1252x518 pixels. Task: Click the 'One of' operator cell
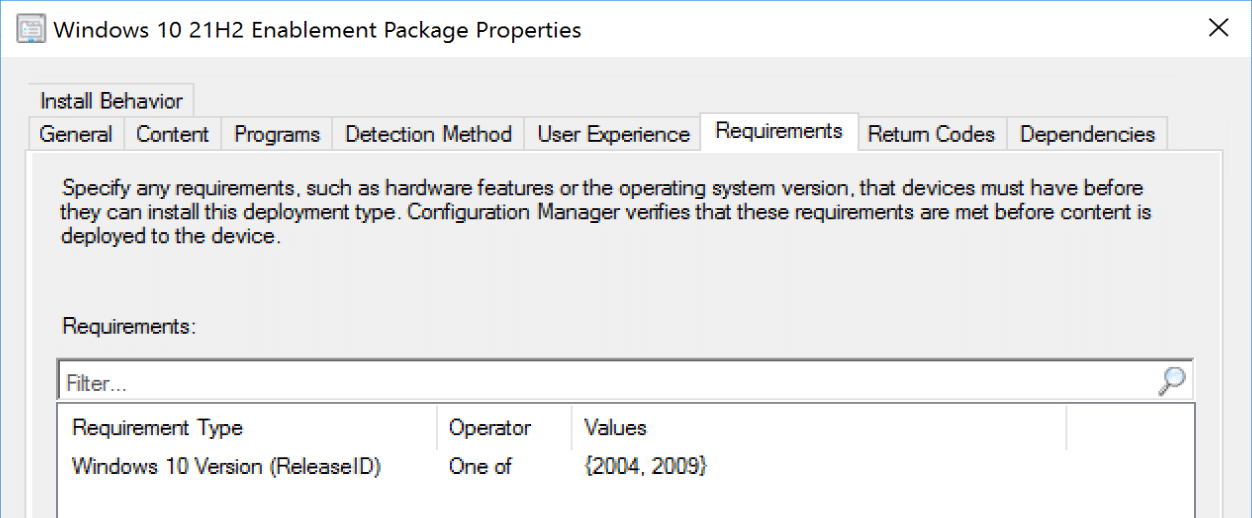(480, 466)
